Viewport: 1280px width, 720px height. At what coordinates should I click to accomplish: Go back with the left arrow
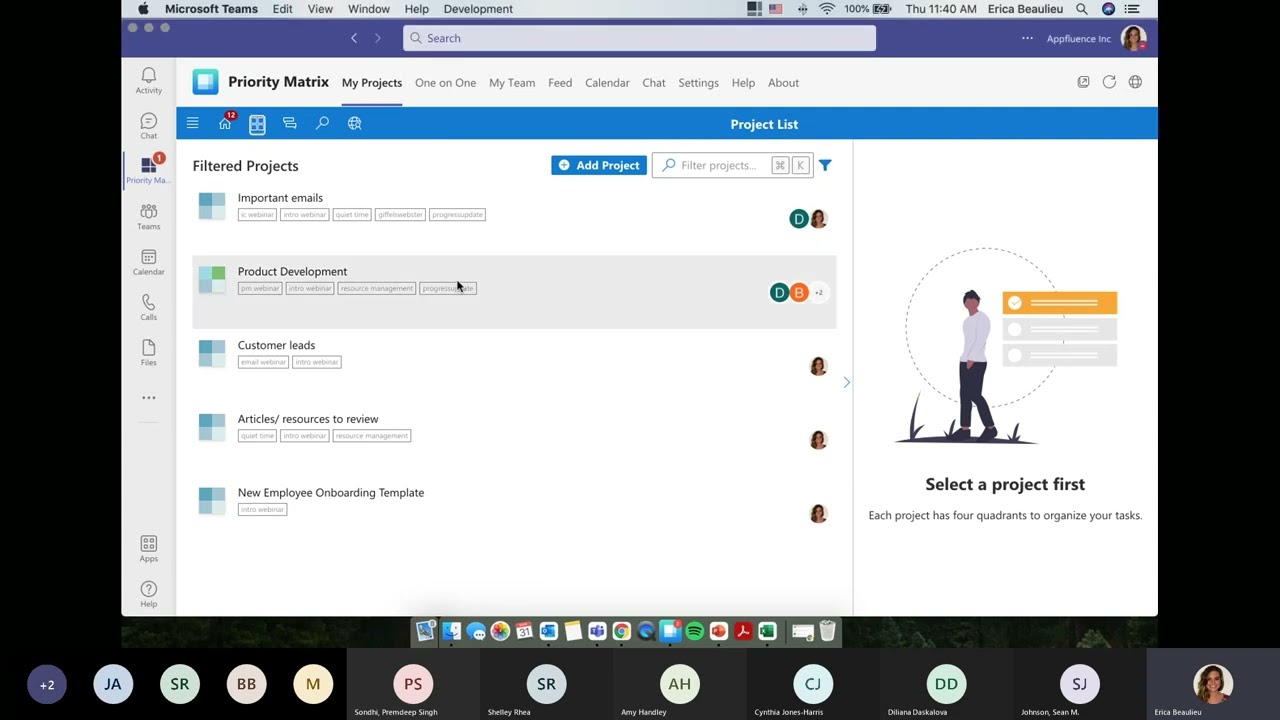354,38
